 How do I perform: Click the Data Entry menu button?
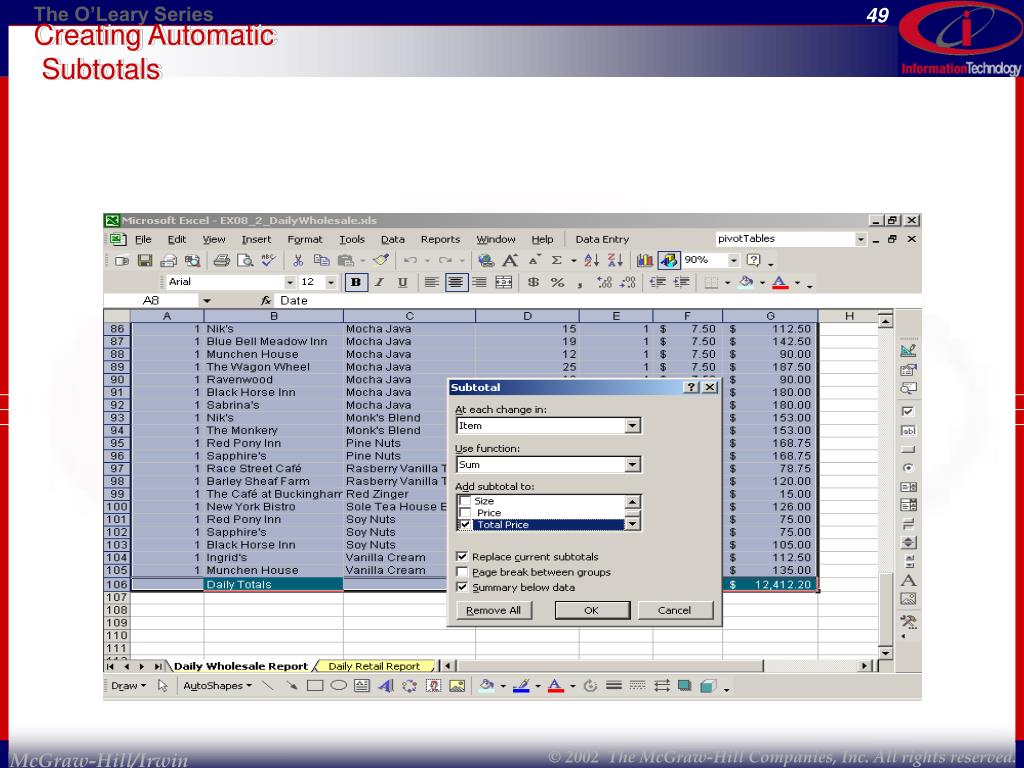coord(602,240)
